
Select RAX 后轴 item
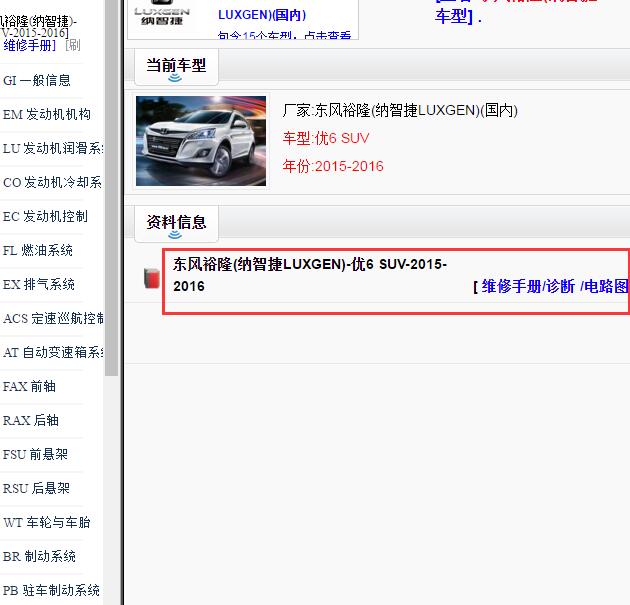click(x=31, y=421)
